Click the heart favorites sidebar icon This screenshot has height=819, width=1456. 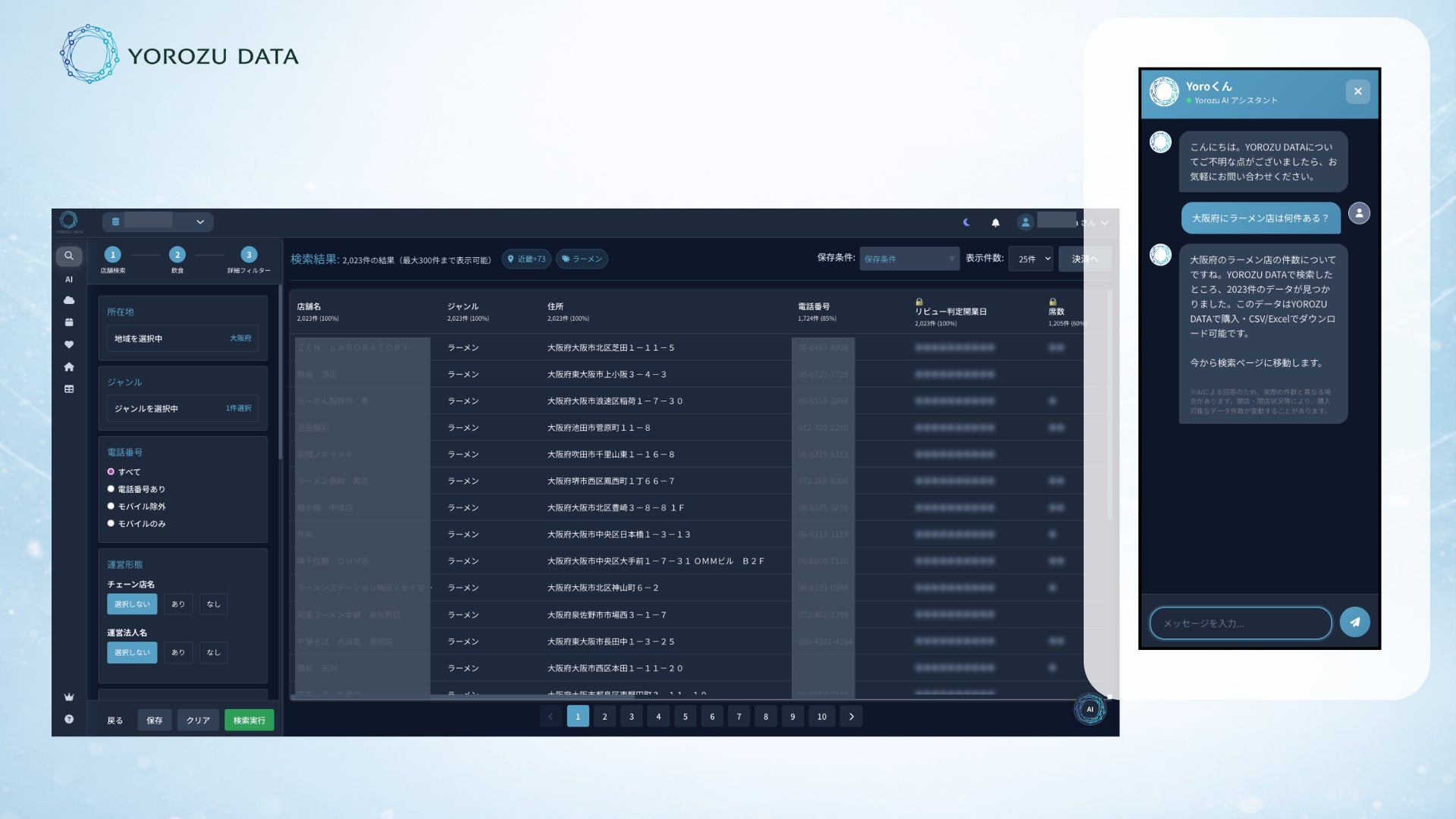[x=69, y=344]
